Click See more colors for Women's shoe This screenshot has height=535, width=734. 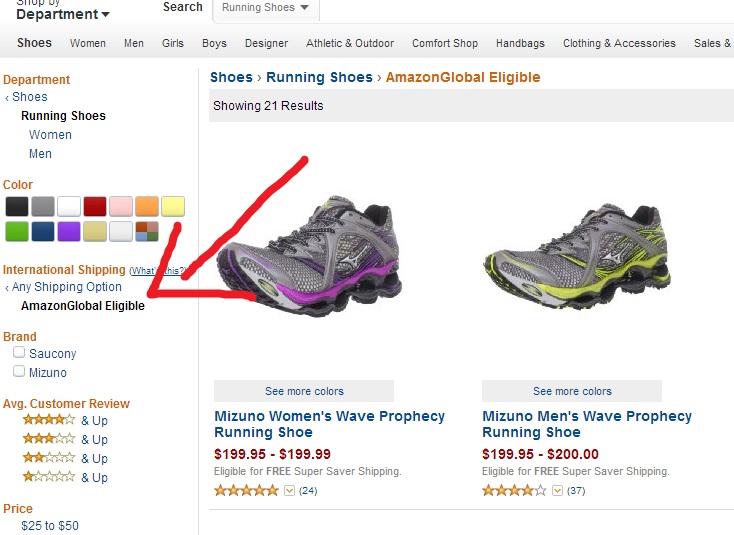[x=304, y=391]
